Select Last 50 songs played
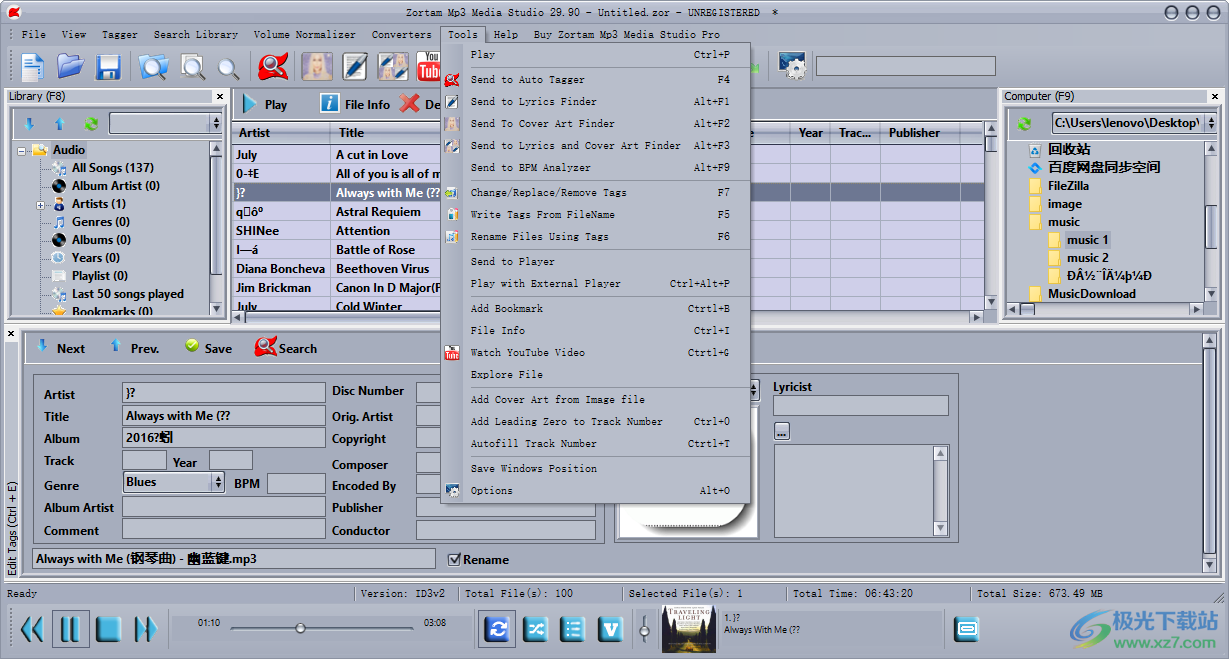Screen dimensions: 1229x659 127,294
